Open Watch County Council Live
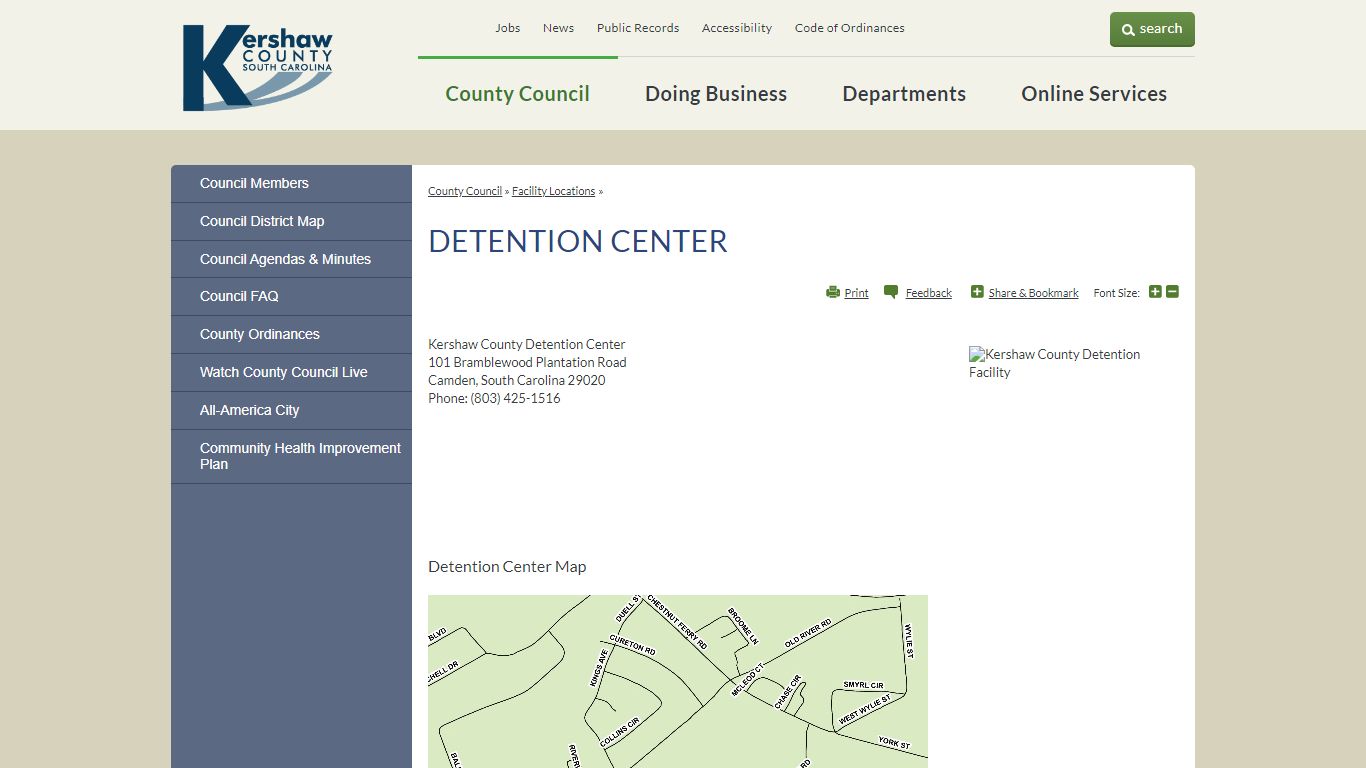 (291, 373)
